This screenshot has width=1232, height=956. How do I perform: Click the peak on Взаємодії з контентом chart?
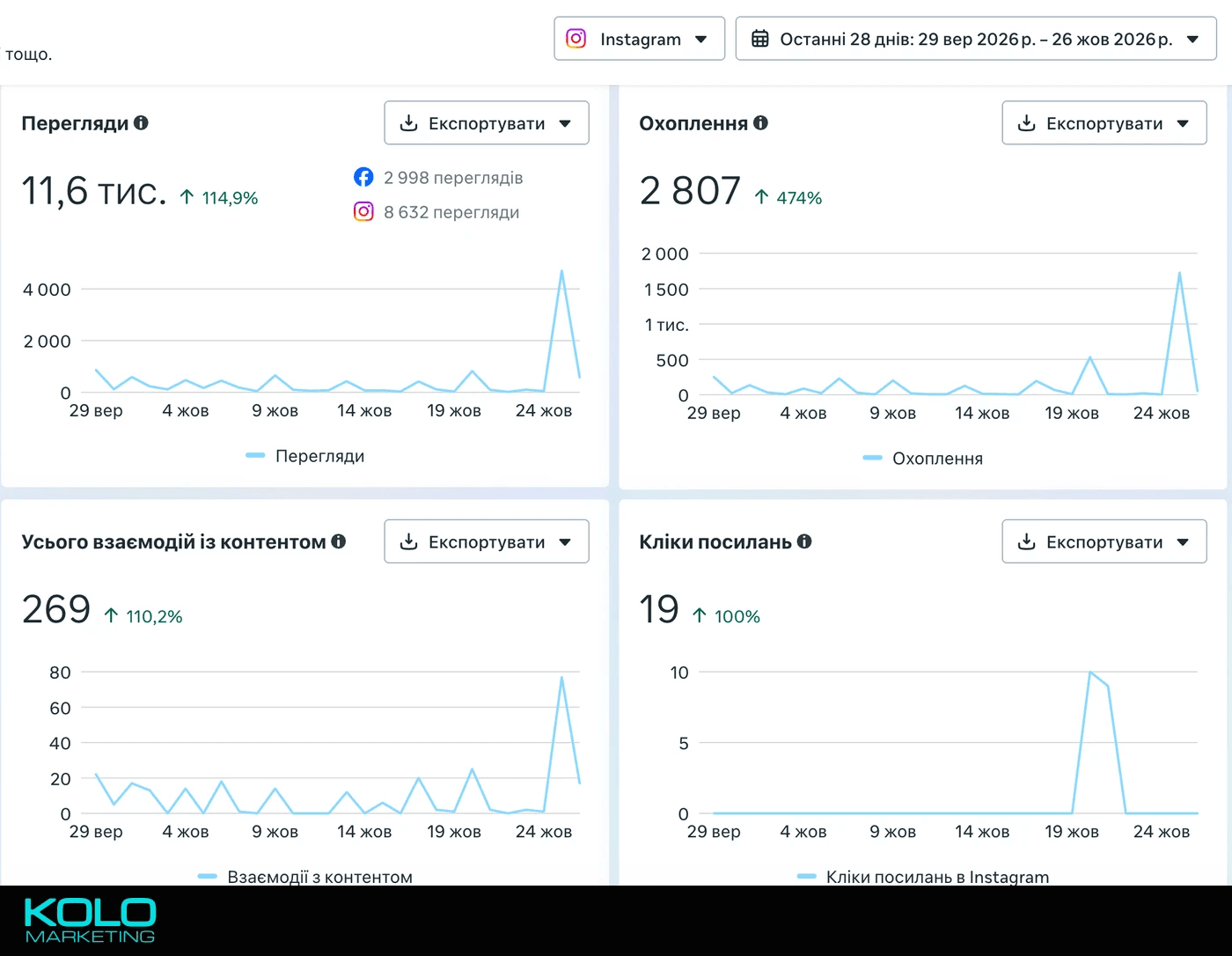(561, 677)
